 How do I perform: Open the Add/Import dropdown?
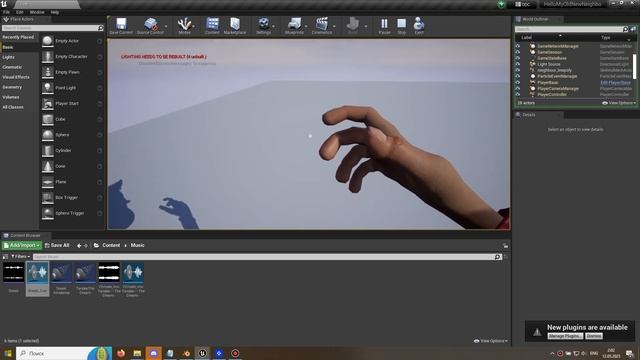pos(22,245)
